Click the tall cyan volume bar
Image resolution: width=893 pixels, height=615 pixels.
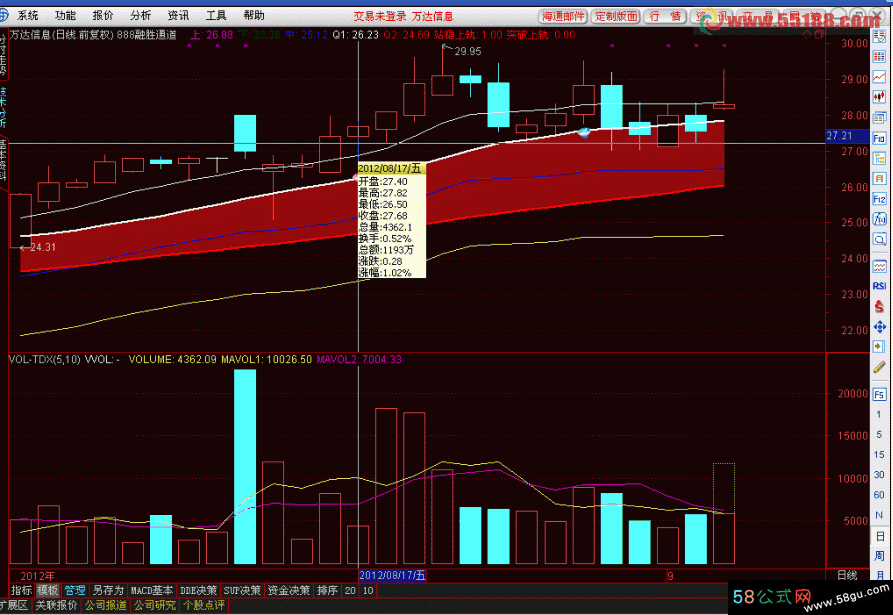click(245, 466)
